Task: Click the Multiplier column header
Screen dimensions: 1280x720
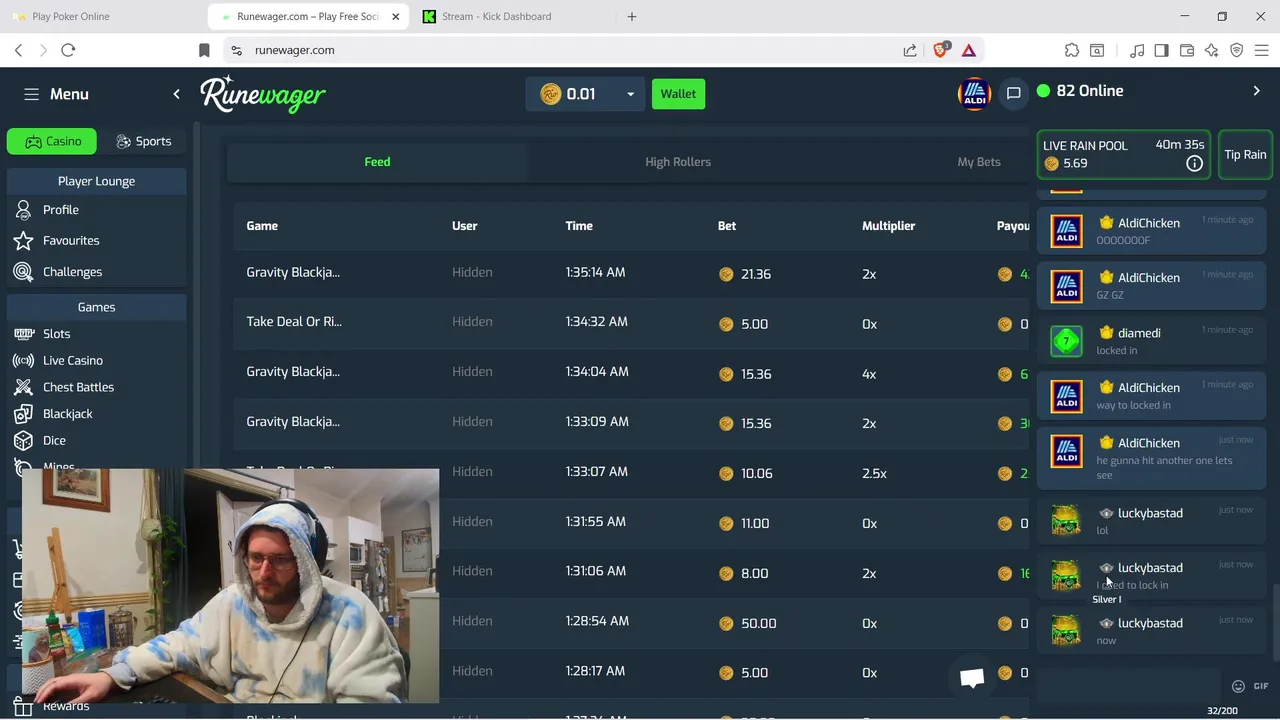Action: [x=888, y=226]
